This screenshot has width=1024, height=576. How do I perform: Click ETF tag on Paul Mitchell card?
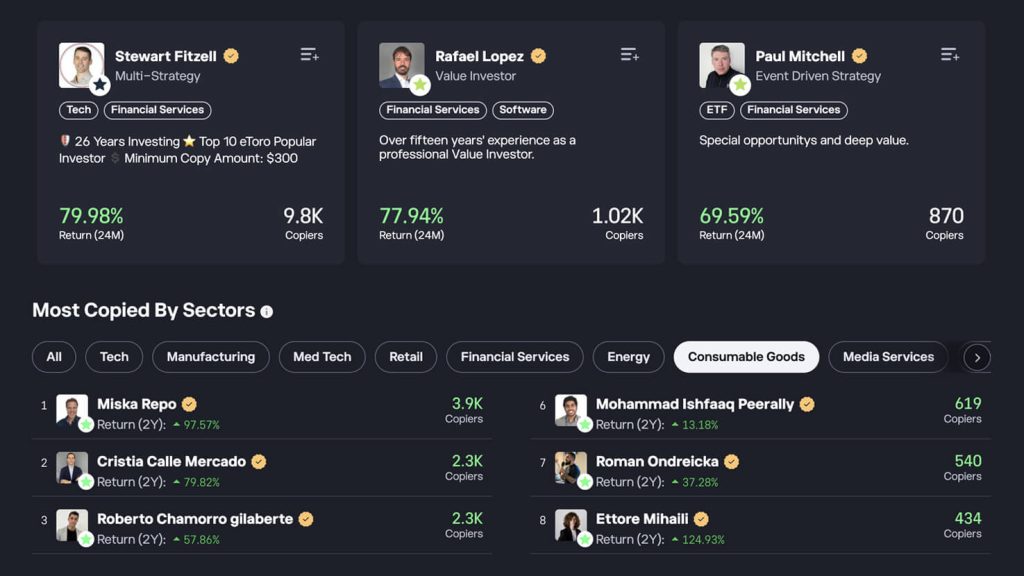pyautogui.click(x=717, y=110)
